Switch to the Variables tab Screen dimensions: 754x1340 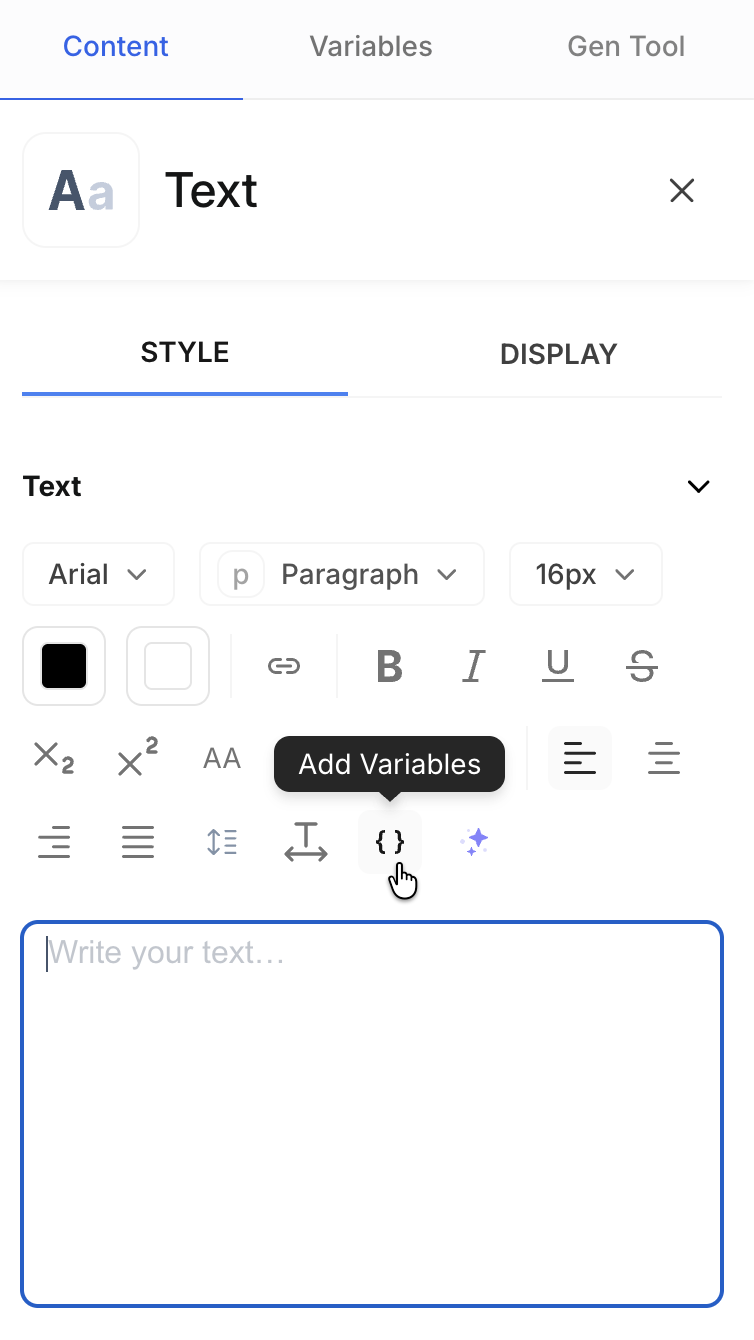tap(371, 47)
